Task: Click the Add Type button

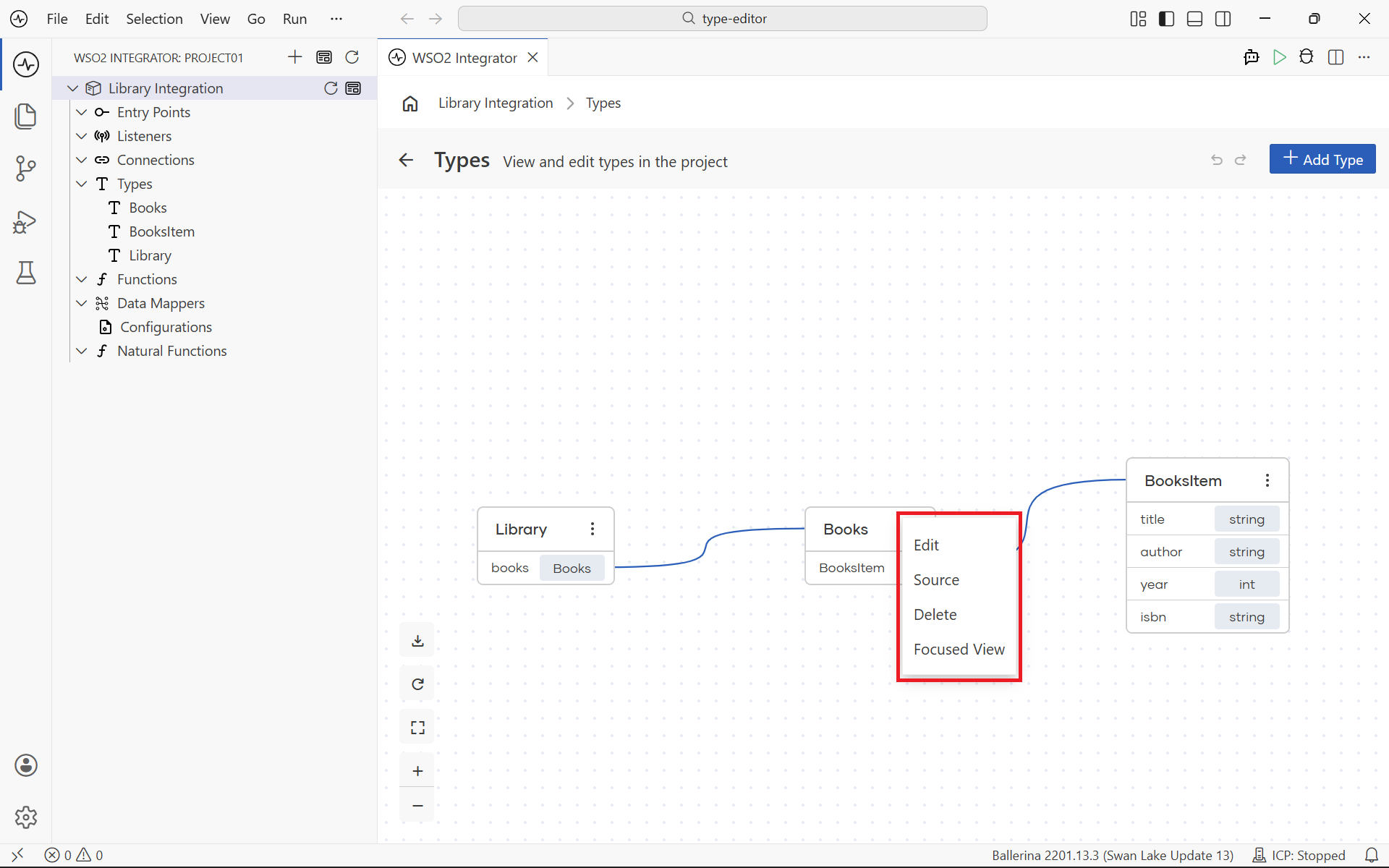Action: click(1322, 159)
